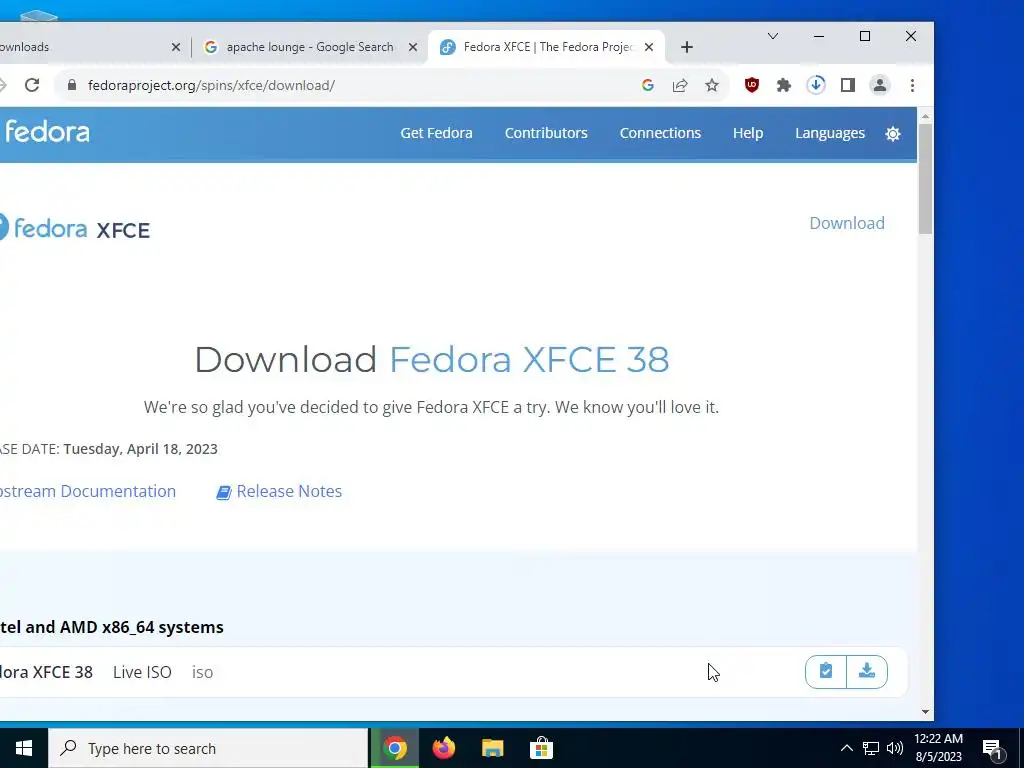This screenshot has height=768, width=1024.
Task: Open Chrome from taskbar
Action: [x=394, y=748]
